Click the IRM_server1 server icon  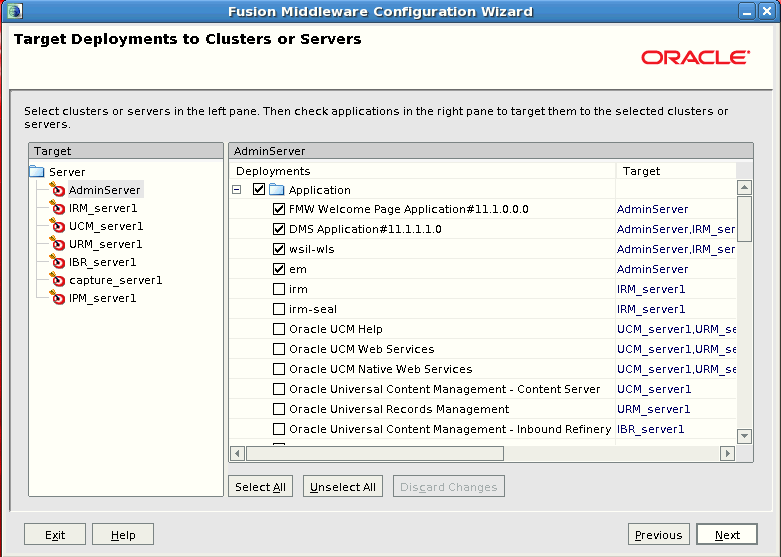tap(57, 207)
